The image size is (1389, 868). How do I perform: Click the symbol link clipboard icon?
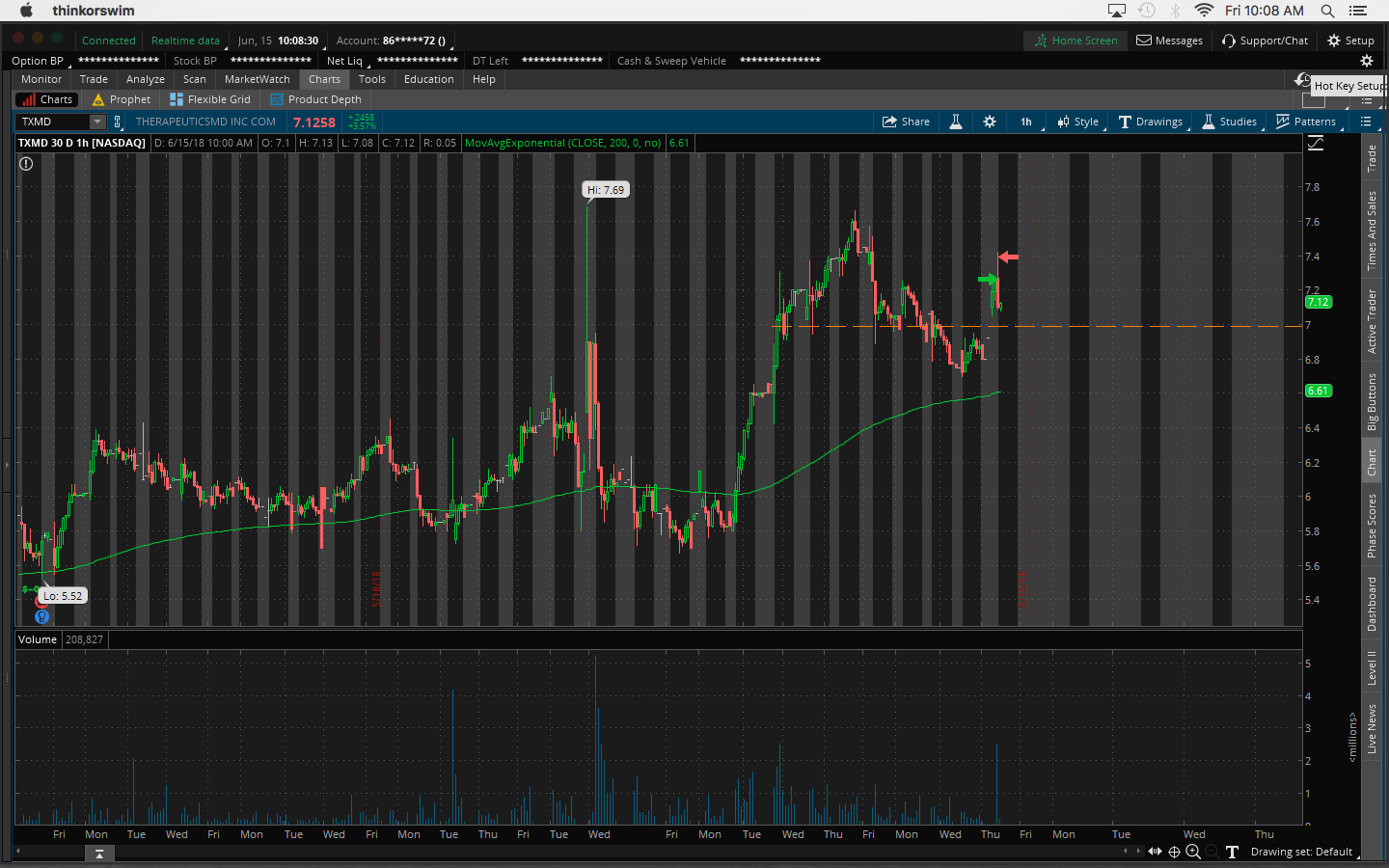[118, 122]
